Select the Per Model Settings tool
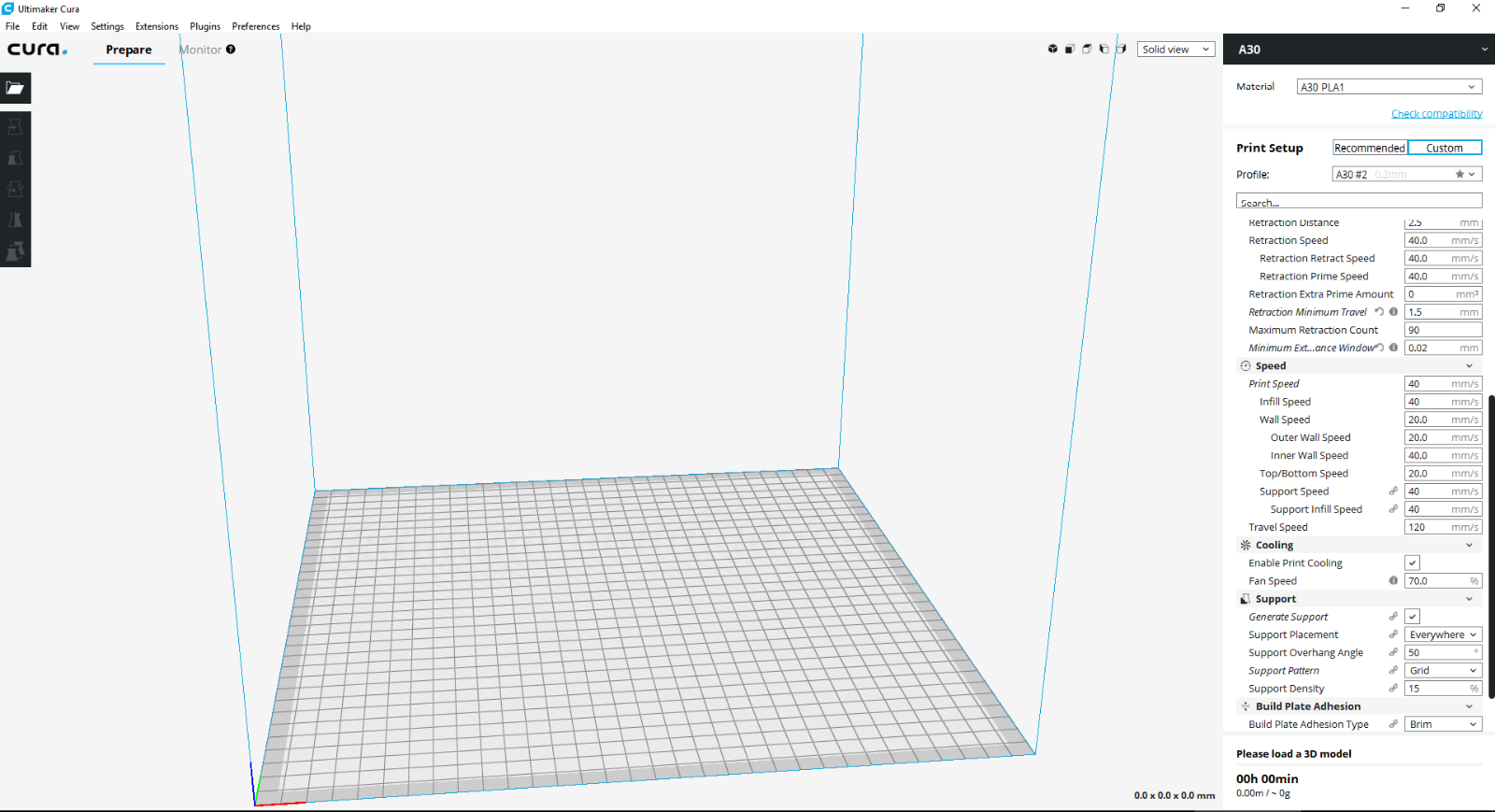The height and width of the screenshot is (812, 1495). [x=15, y=251]
